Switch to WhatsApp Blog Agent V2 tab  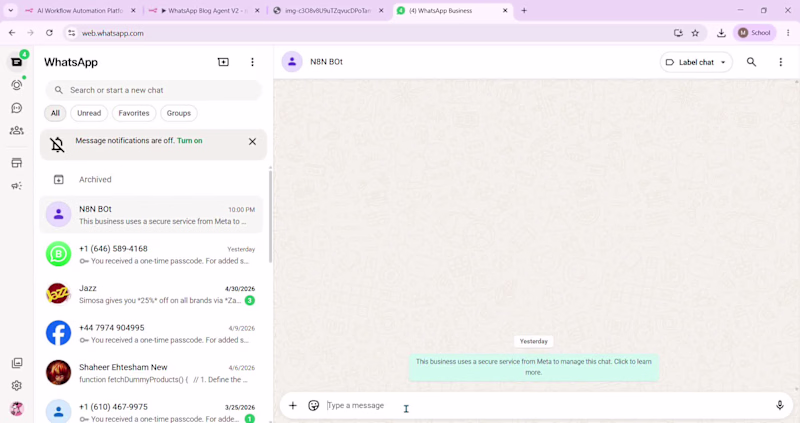tap(204, 10)
